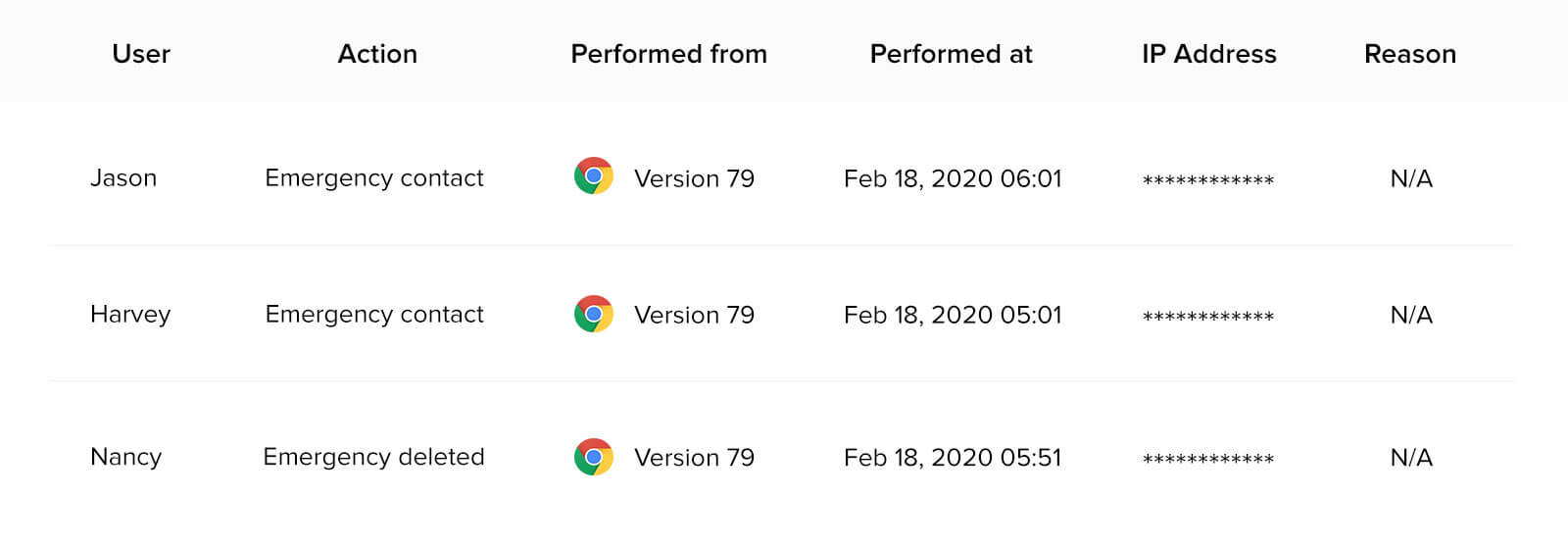Click the Reason column header

(1409, 54)
